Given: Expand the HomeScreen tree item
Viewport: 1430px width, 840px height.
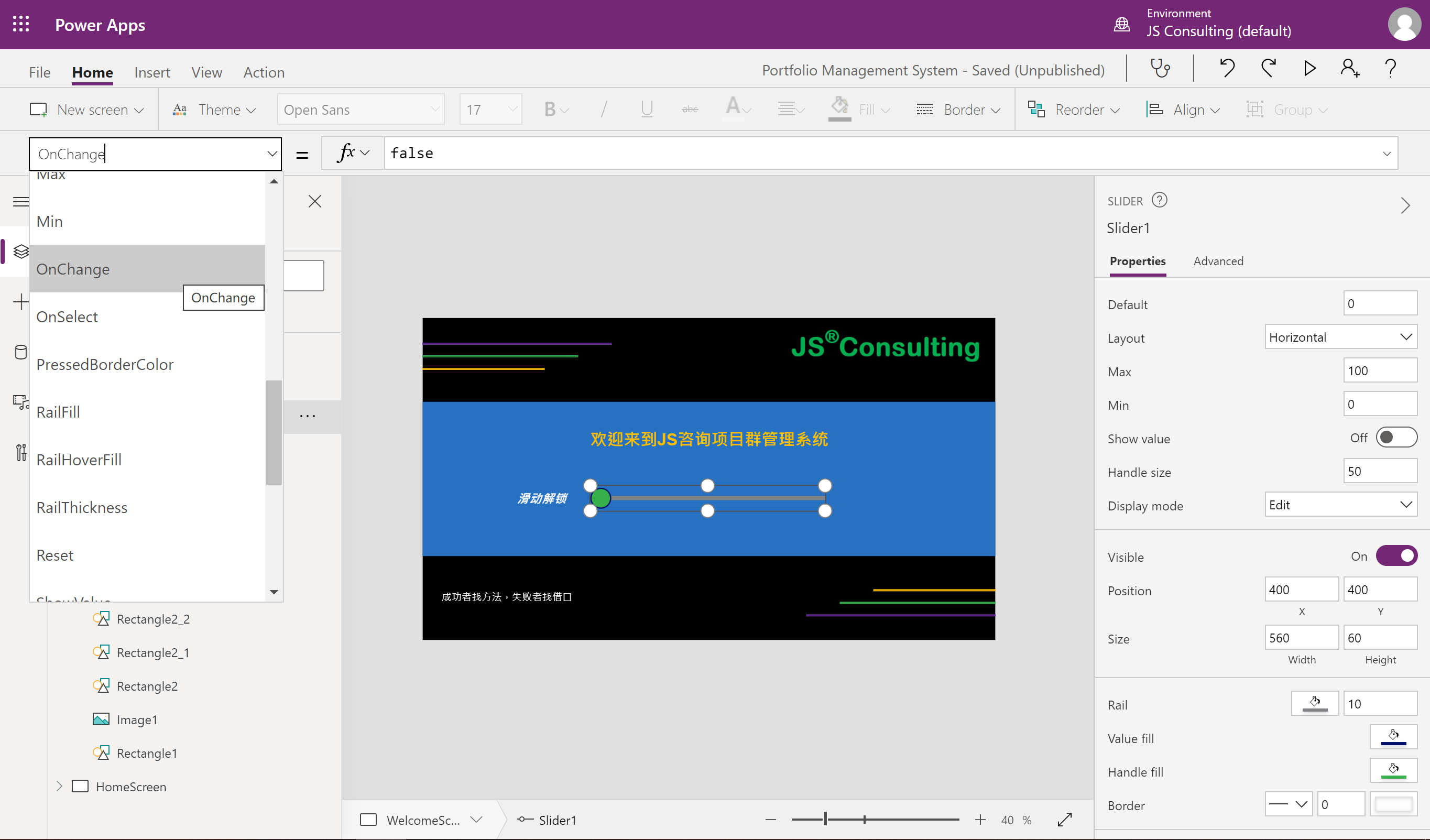Looking at the screenshot, I should point(59,786).
